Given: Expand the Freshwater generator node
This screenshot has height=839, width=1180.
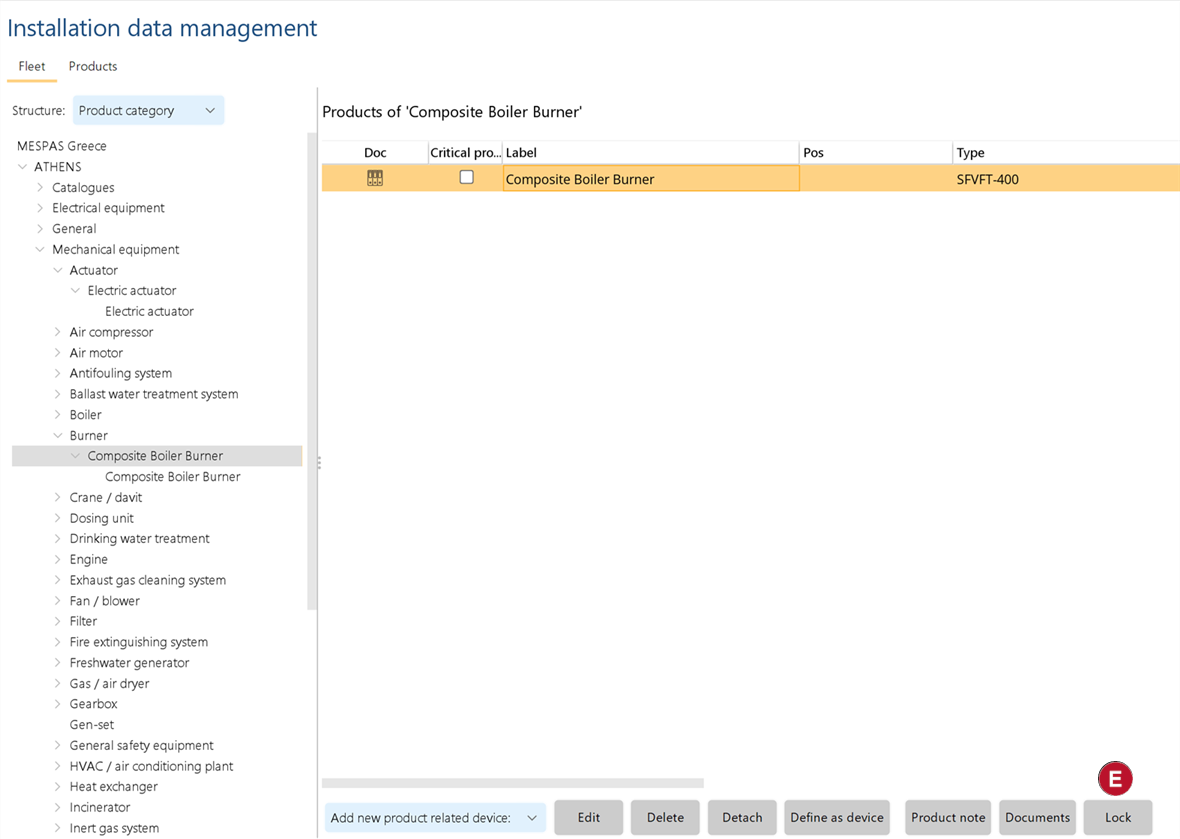Looking at the screenshot, I should point(57,663).
